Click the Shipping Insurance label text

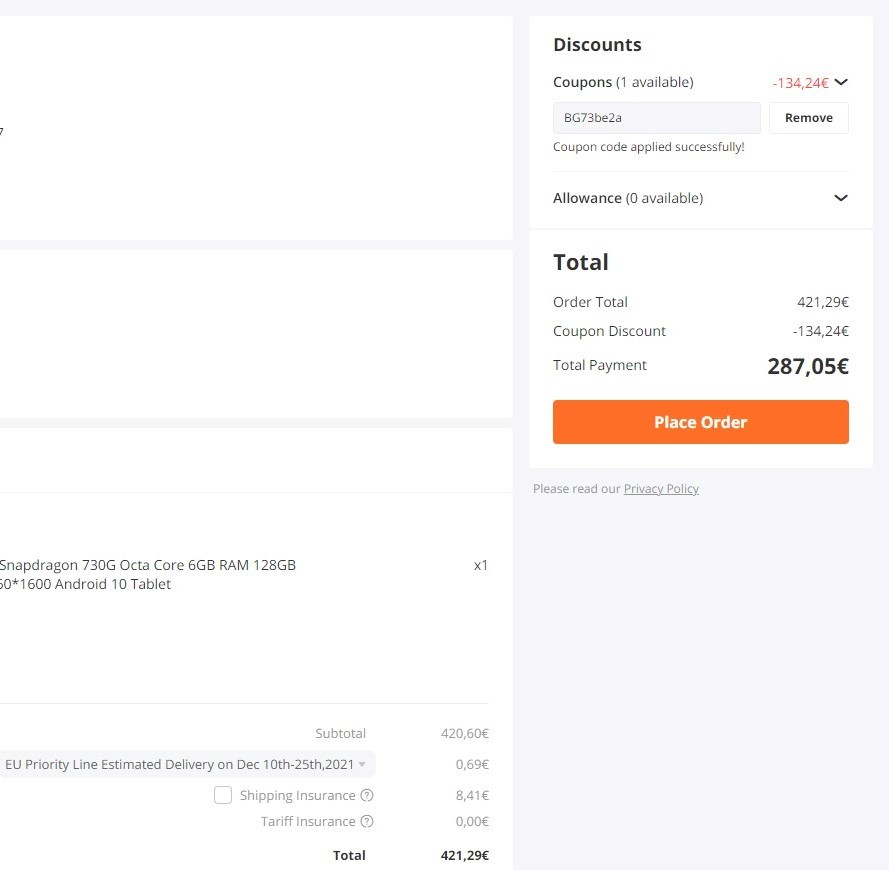click(298, 795)
